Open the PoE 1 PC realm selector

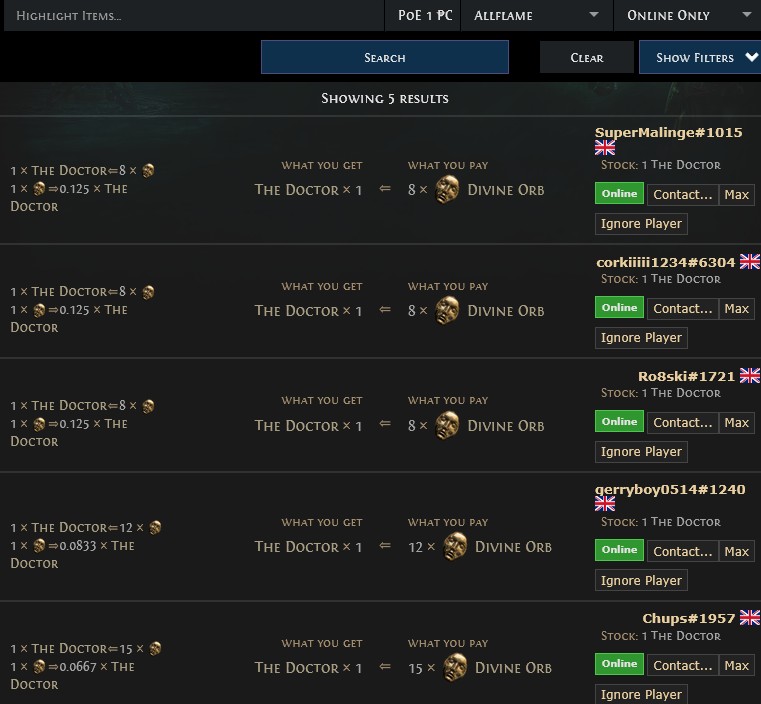pos(423,16)
